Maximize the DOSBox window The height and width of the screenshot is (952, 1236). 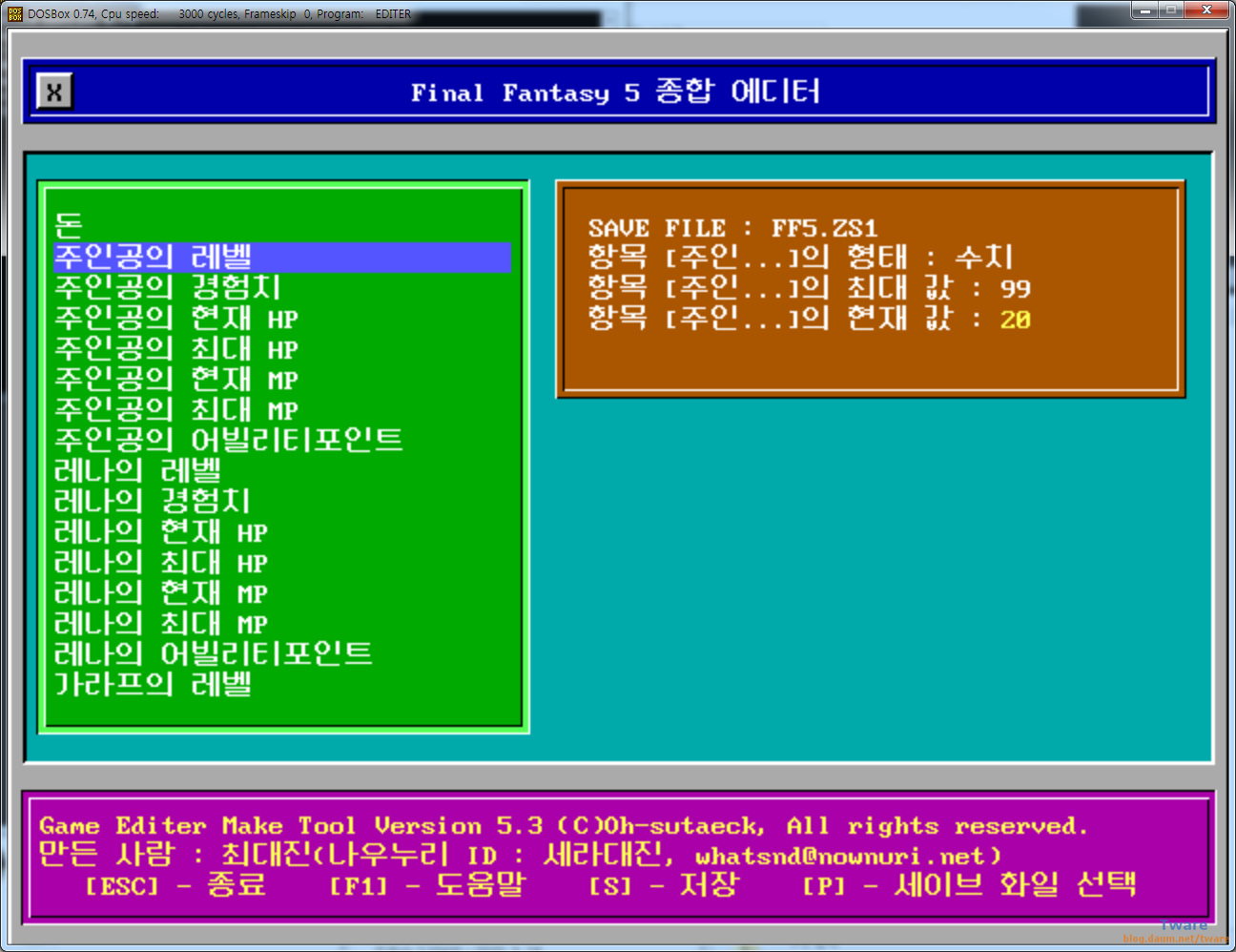click(x=1170, y=10)
